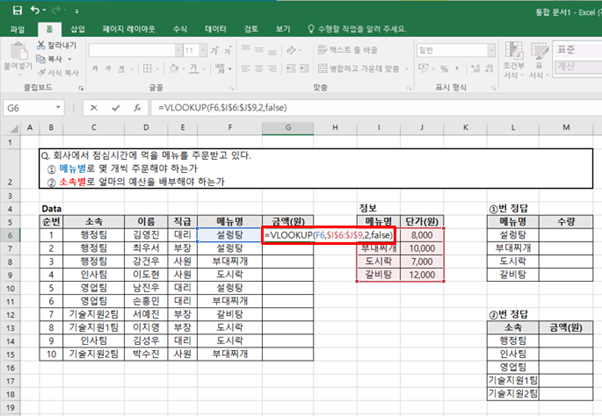The image size is (602, 416).
Task: Switch to the 삽입 (Insert) tab
Action: [78, 29]
